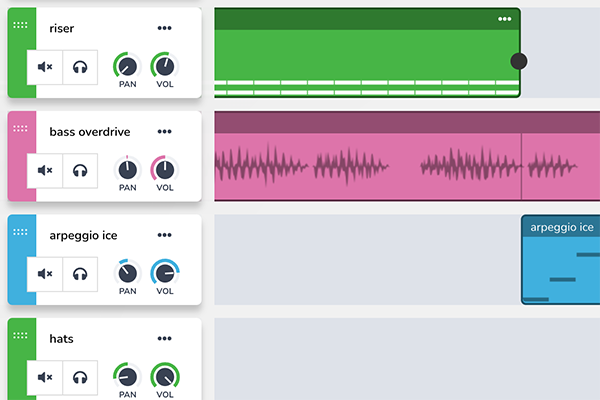The width and height of the screenshot is (600, 400).
Task: Click the arpeggio ice PAN knob
Action: [x=127, y=273]
